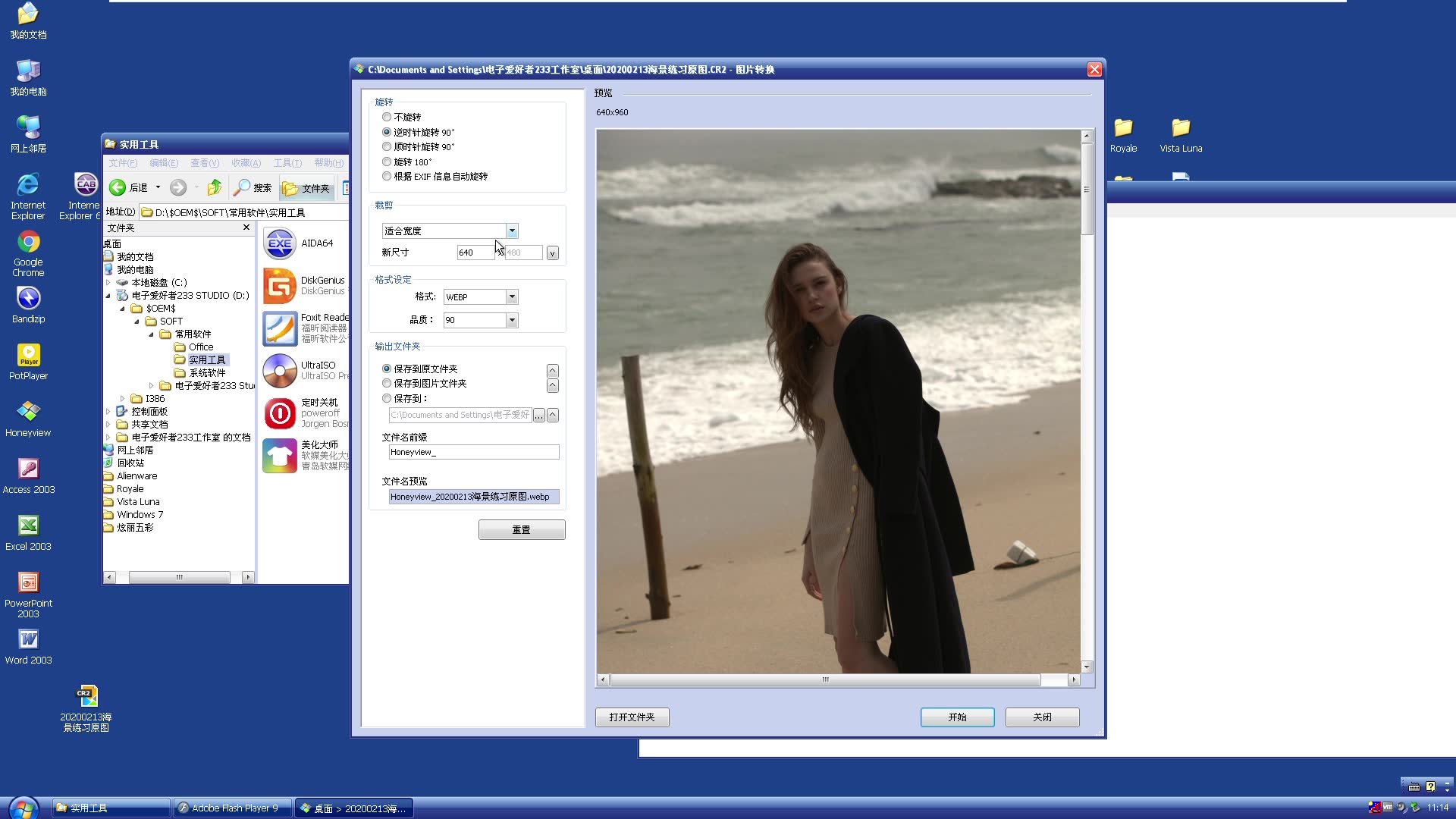The height and width of the screenshot is (819, 1456).
Task: Select the no rotation radio option
Action: point(387,117)
